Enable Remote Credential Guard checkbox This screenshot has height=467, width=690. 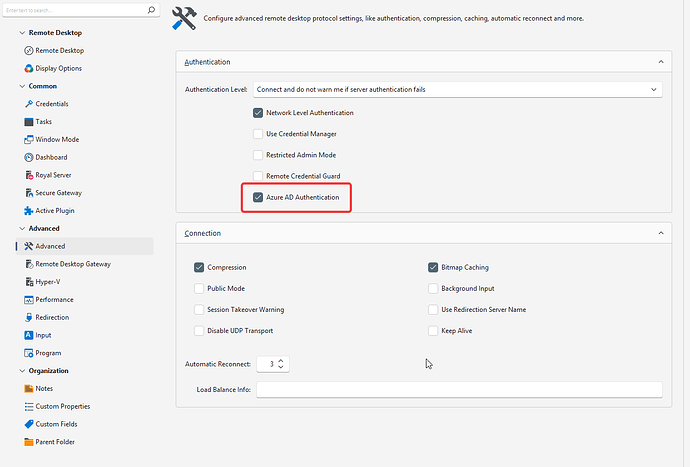coord(258,176)
